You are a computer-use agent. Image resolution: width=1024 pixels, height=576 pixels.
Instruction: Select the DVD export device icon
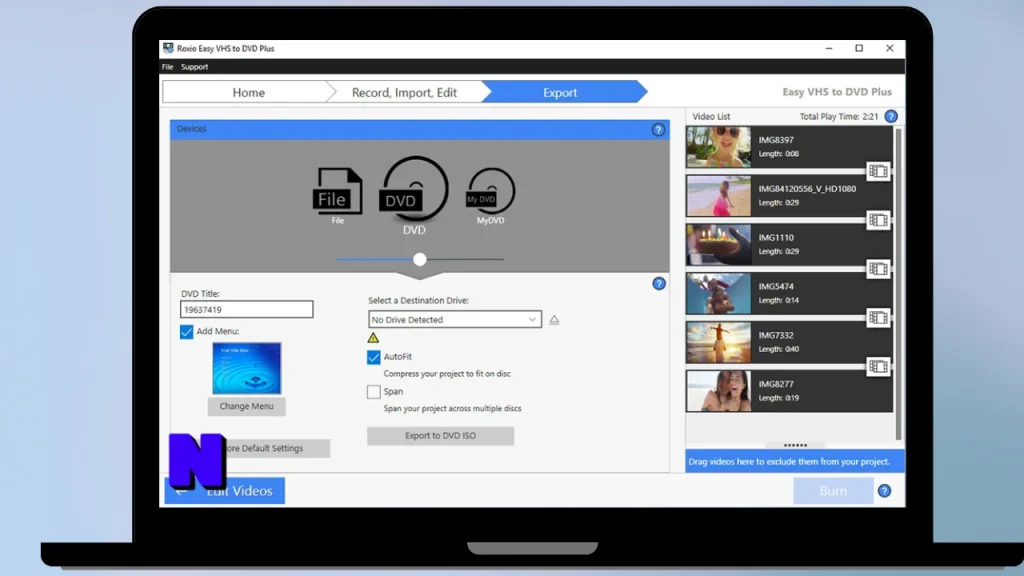point(413,189)
